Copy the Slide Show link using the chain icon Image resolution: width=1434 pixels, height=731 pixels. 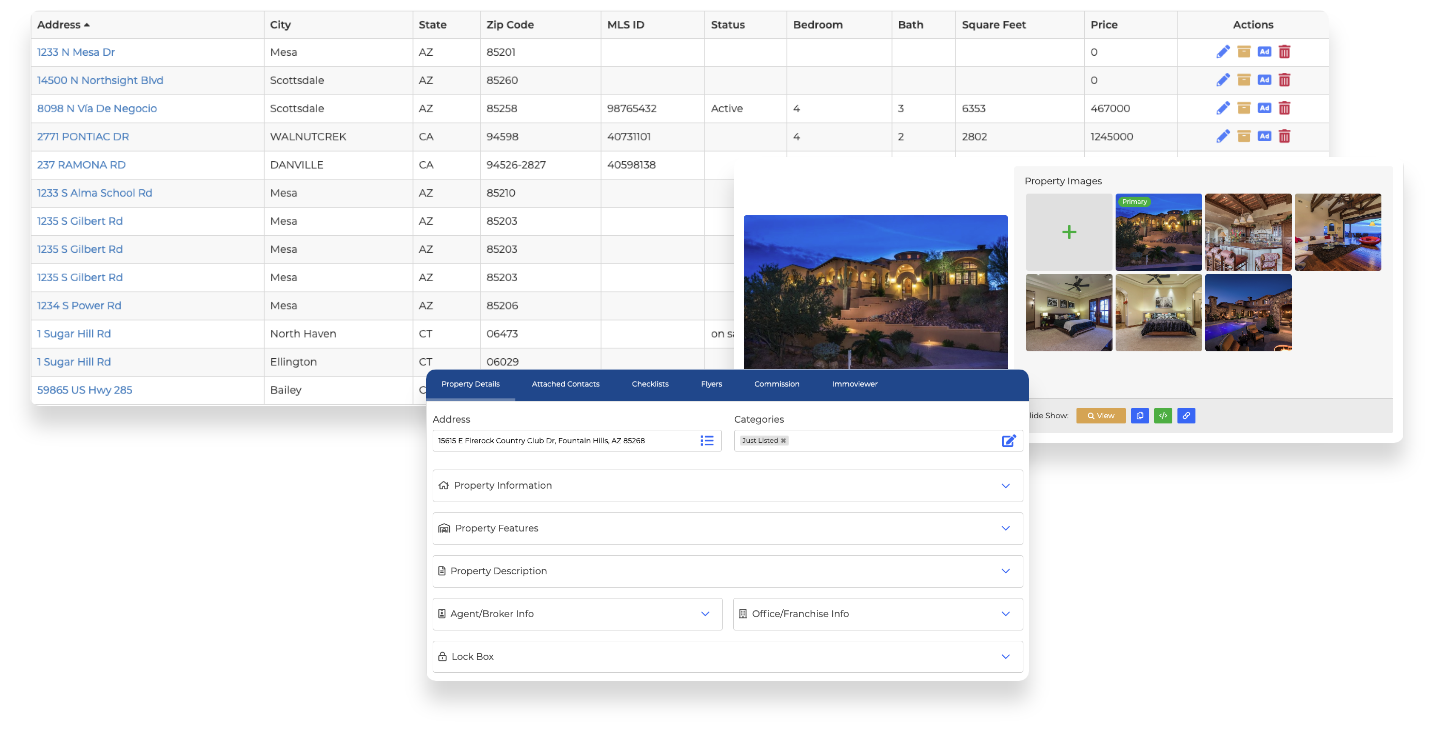coord(1186,416)
